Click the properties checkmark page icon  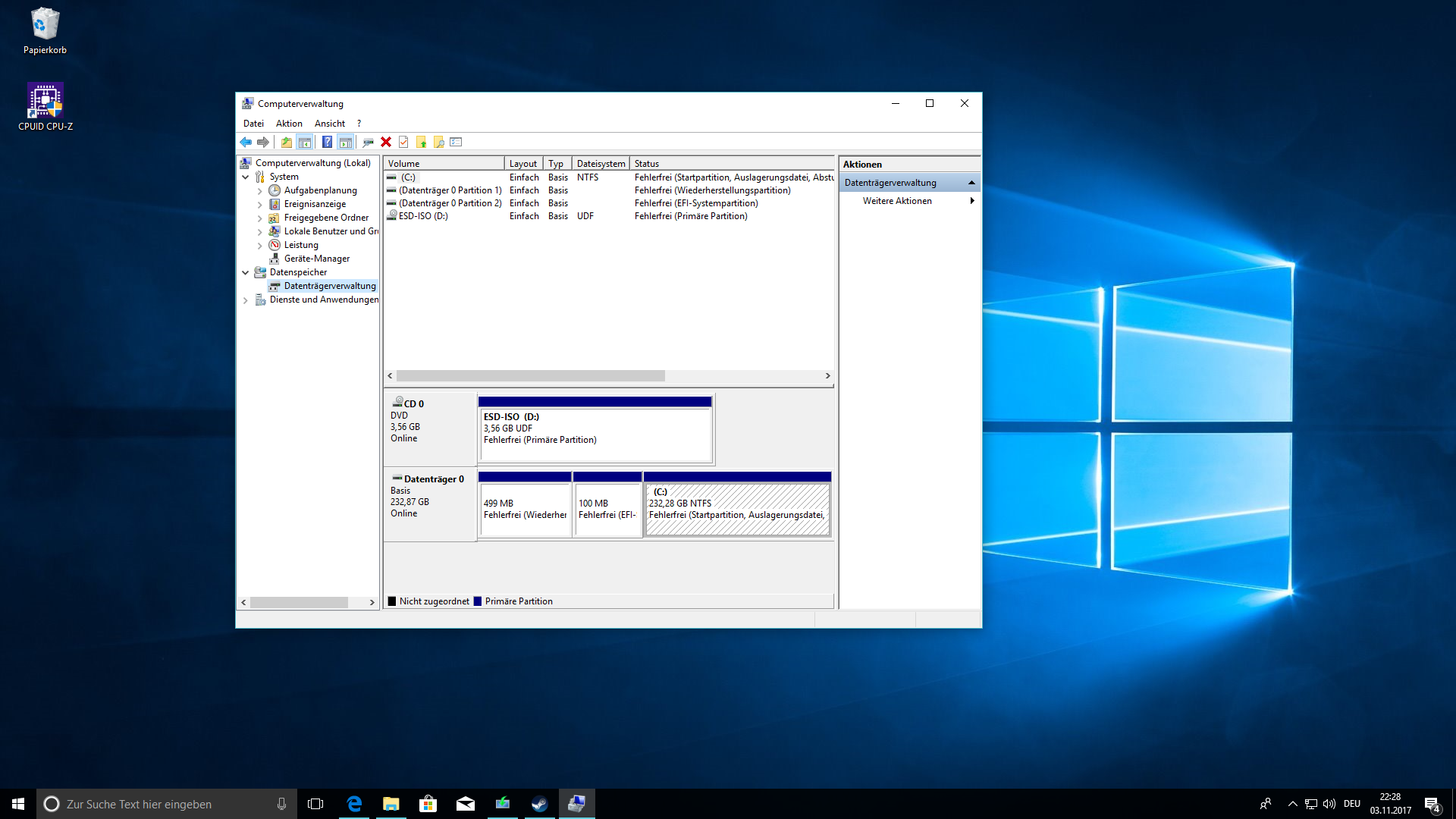(403, 142)
